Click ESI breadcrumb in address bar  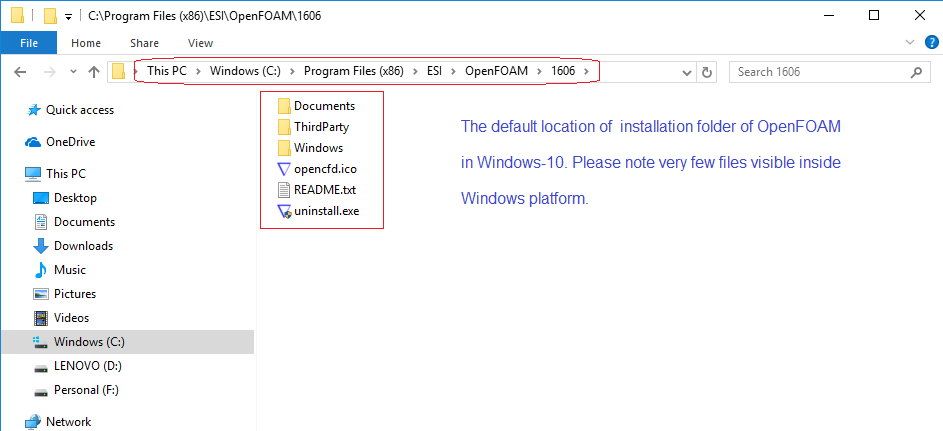[434, 71]
